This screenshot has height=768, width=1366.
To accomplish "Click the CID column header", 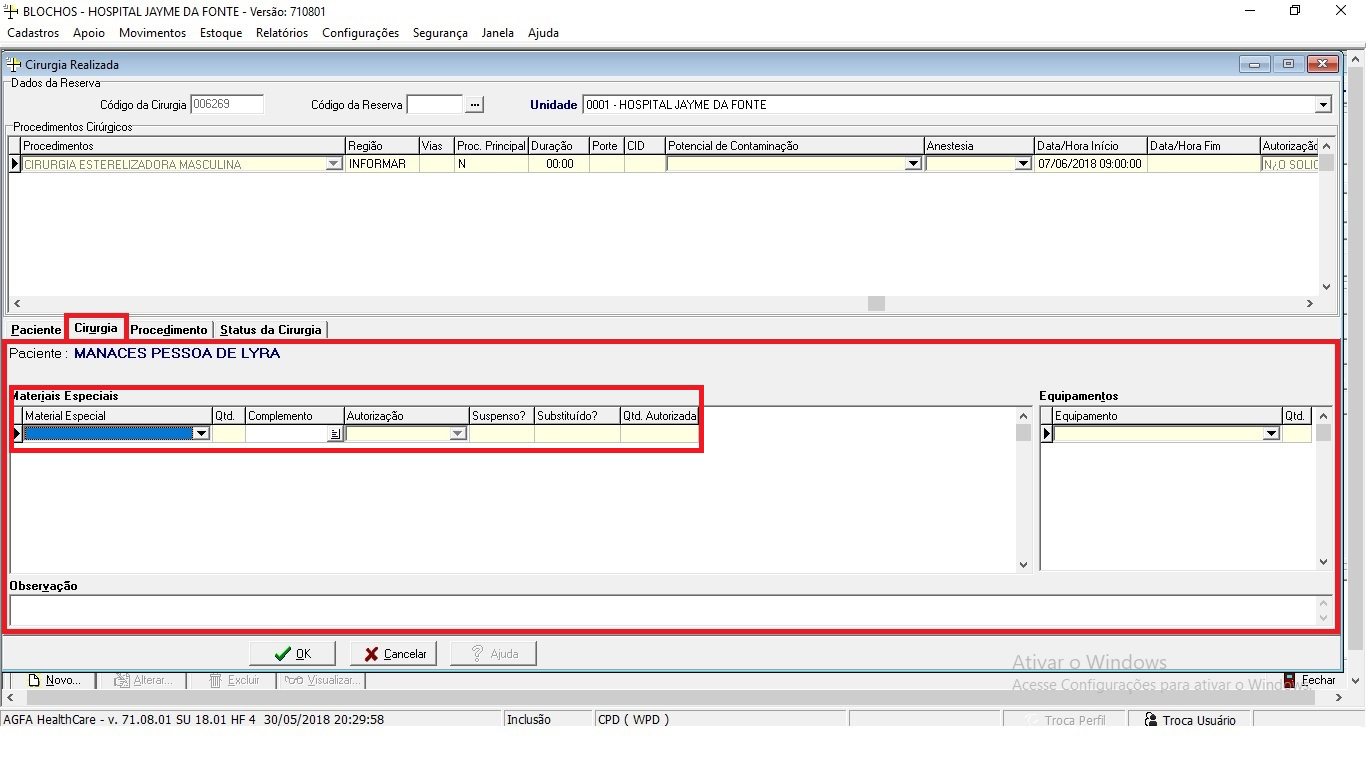I will (644, 146).
